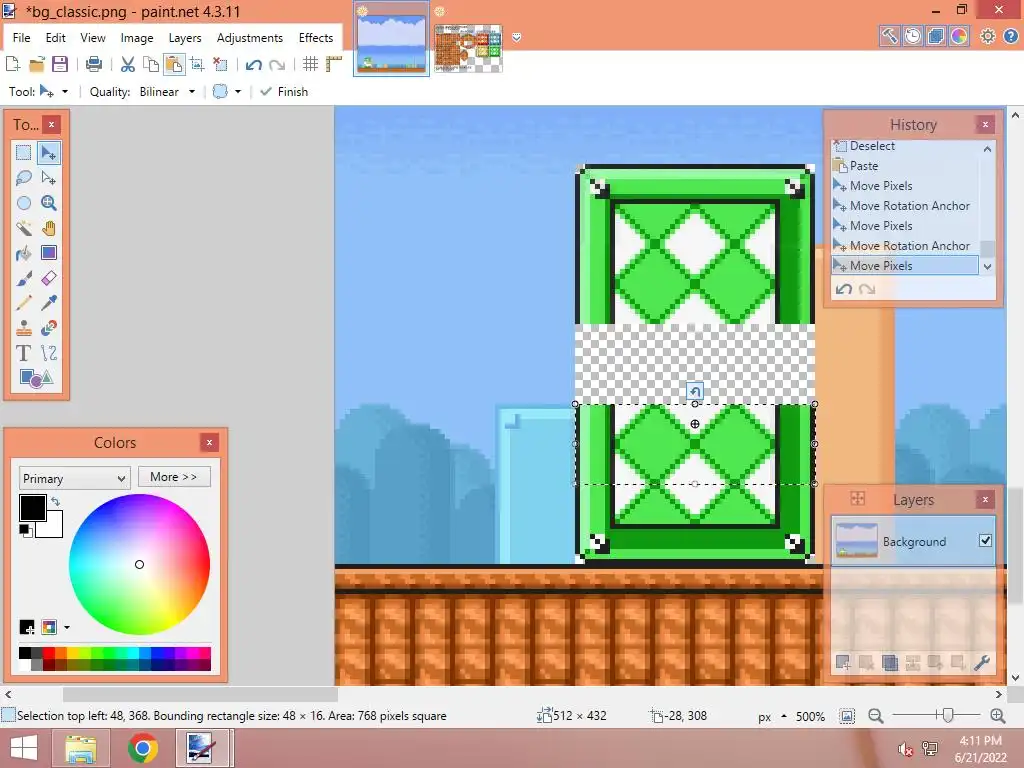Select the Paint Bucket tool
Viewport: 1024px width, 768px height.
[x=24, y=253]
